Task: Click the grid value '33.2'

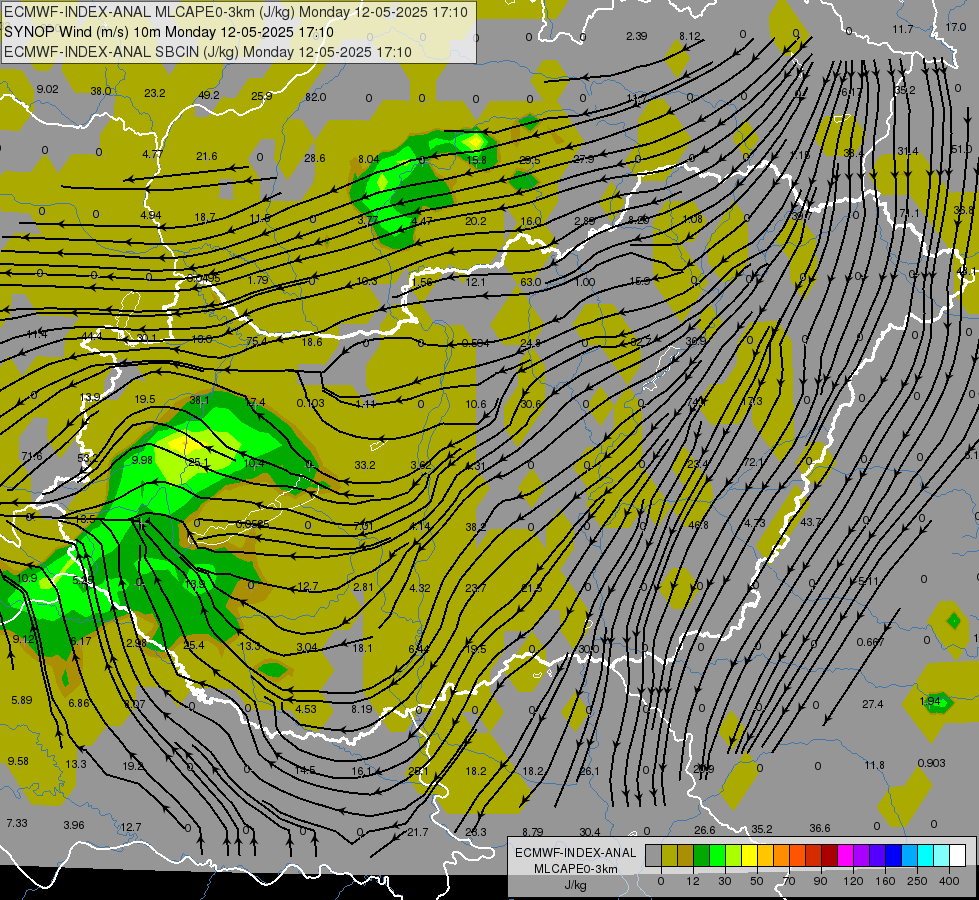Action: pos(365,465)
